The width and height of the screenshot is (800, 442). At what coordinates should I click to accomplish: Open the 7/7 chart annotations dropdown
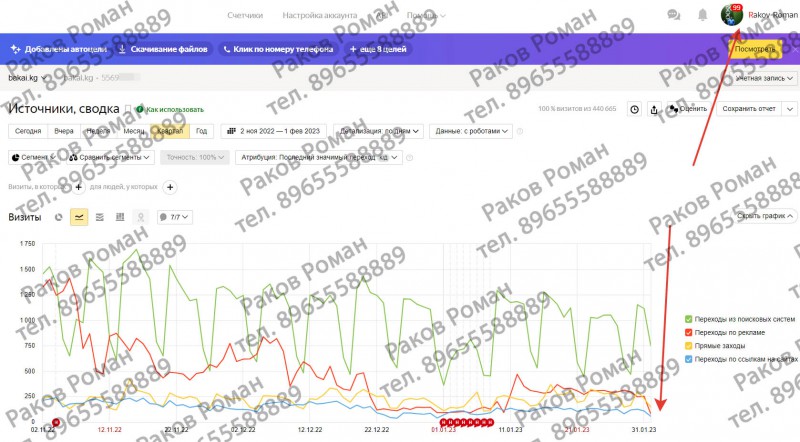click(x=174, y=217)
